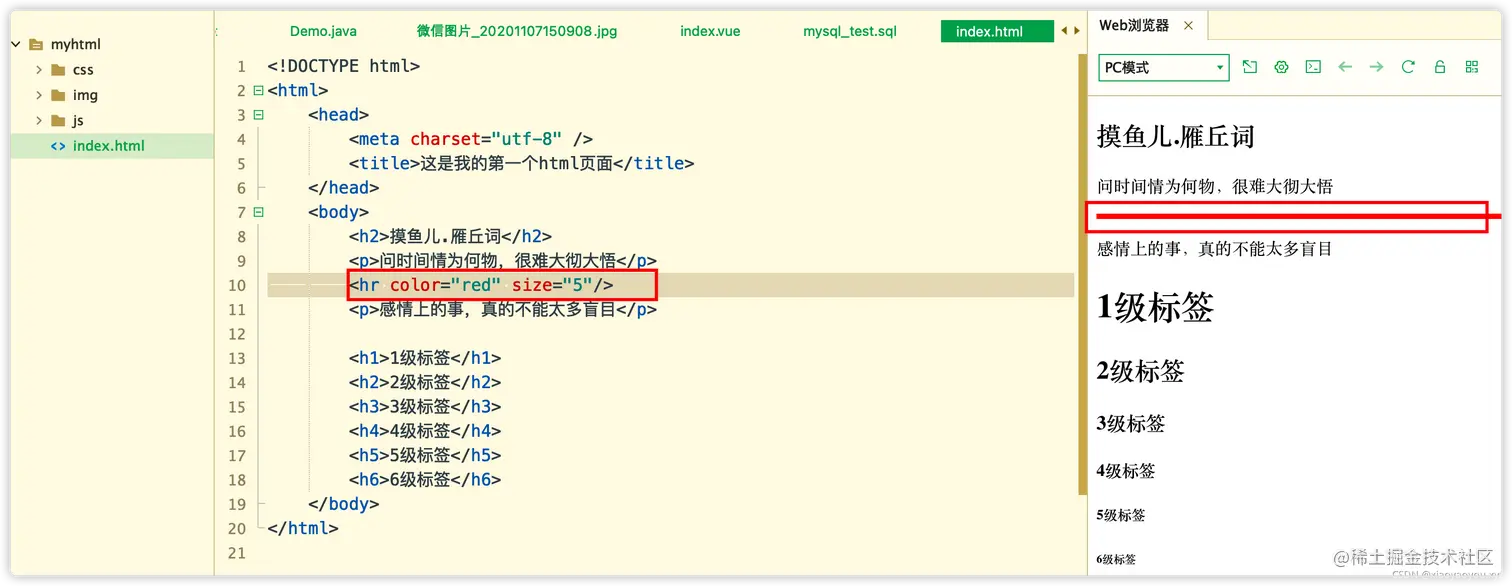The height and width of the screenshot is (586, 1512).
Task: Click 感情上的事 paragraph in preview
Action: (1215, 249)
